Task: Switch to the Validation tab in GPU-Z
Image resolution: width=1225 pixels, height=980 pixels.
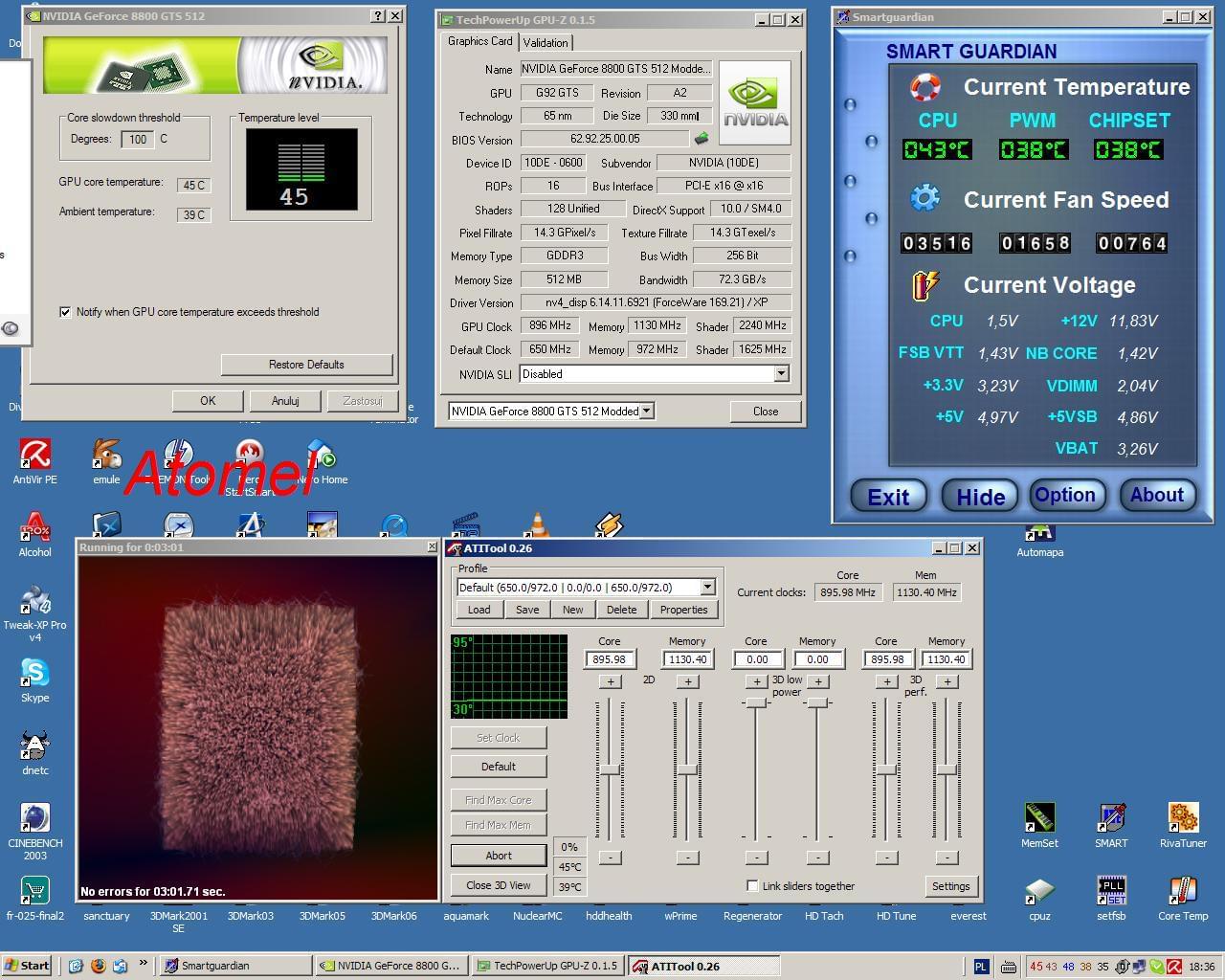Action: tap(546, 42)
